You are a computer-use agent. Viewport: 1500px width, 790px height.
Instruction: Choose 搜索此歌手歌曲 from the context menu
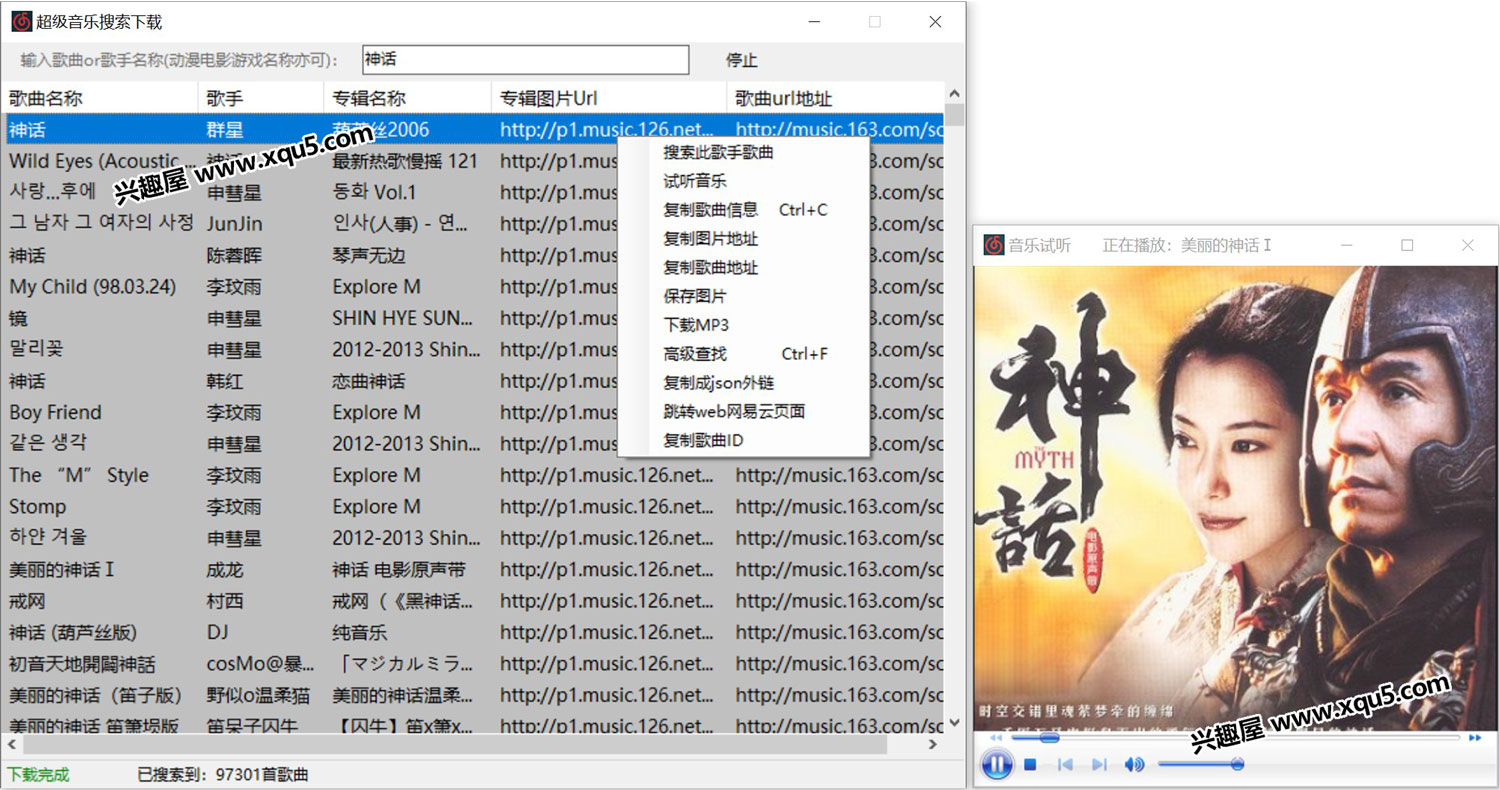coord(719,152)
